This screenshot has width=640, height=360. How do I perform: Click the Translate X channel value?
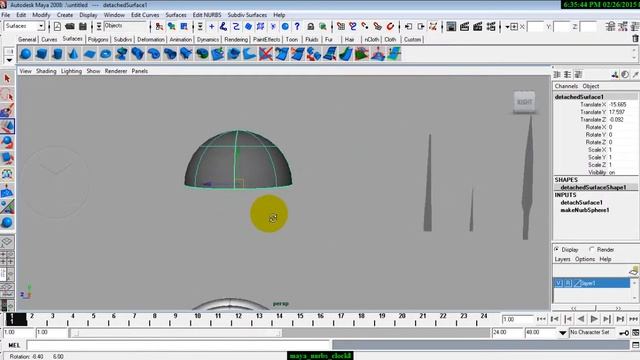pyautogui.click(x=618, y=104)
